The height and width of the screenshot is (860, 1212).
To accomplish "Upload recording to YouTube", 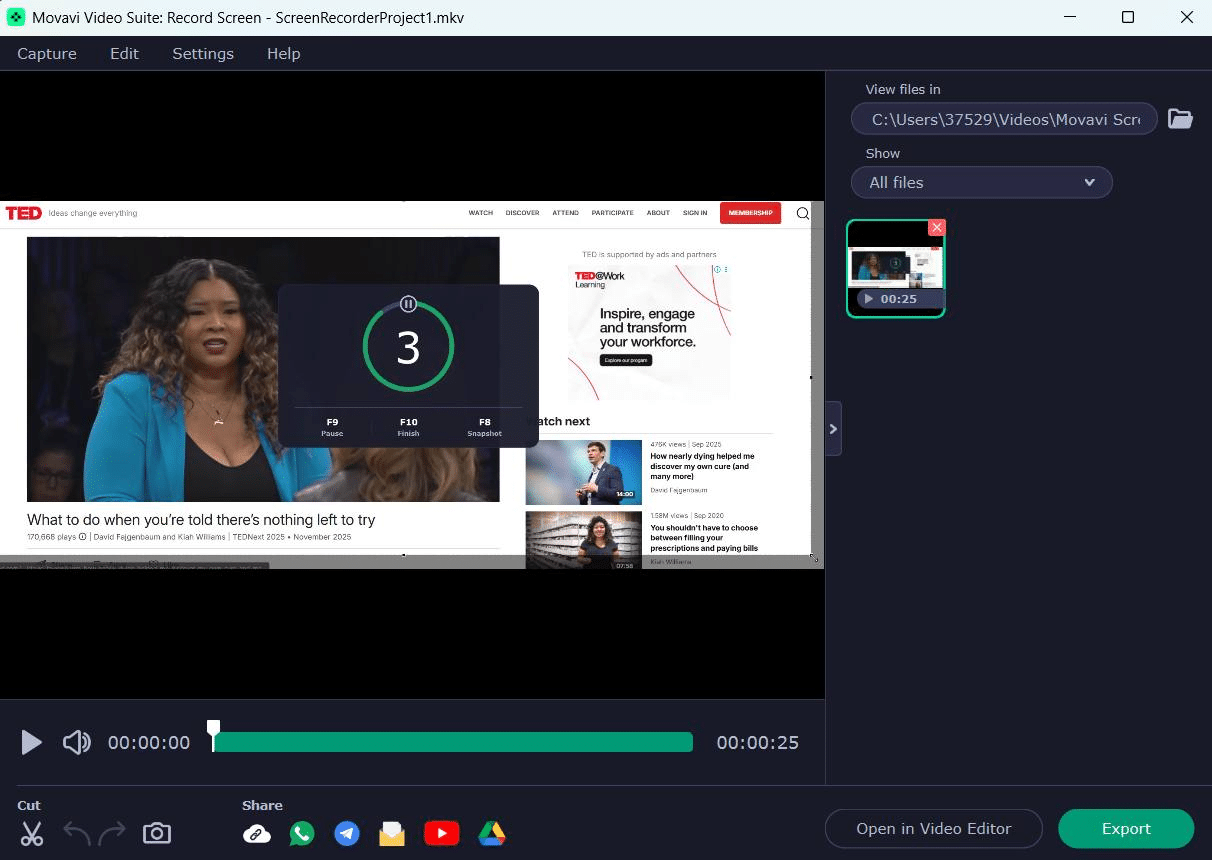I will click(x=441, y=833).
